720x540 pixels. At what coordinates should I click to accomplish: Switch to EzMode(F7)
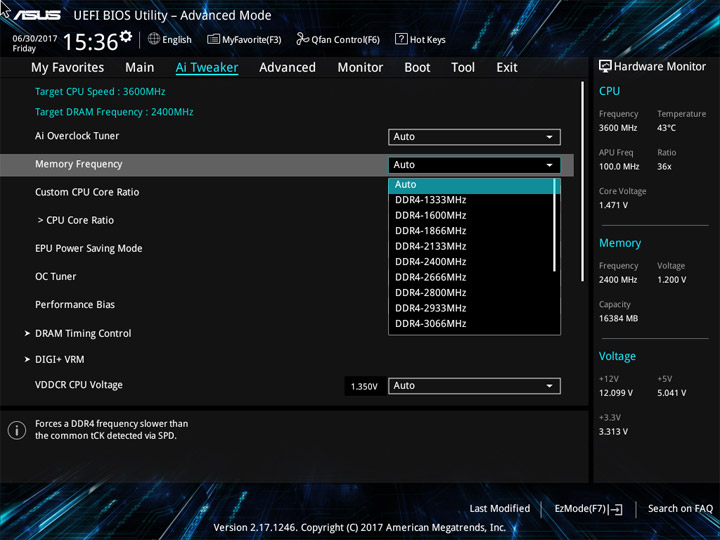point(588,509)
